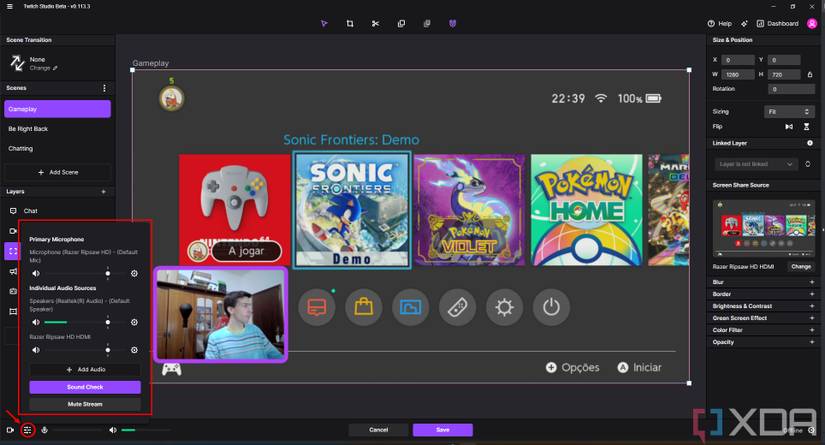Click the Rotation input field
Viewport: 825px width, 445px height.
click(789, 89)
